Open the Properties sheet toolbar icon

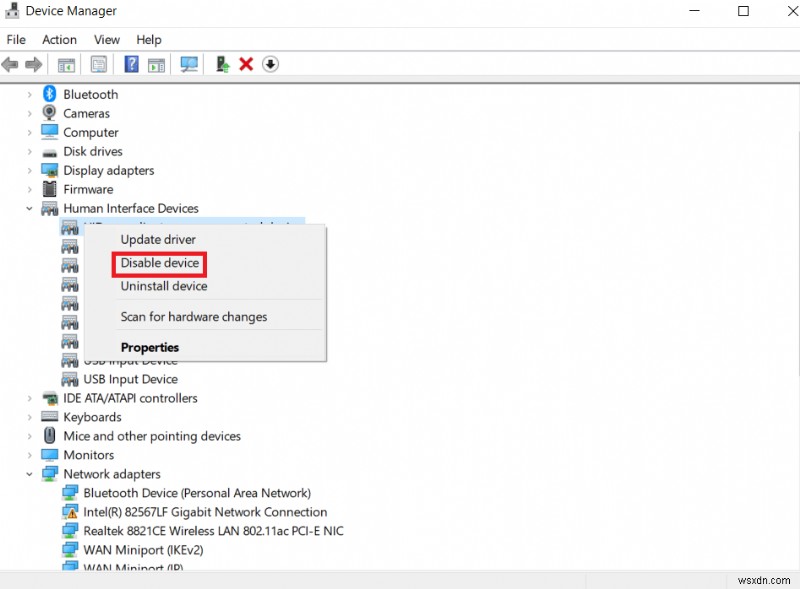[x=98, y=64]
